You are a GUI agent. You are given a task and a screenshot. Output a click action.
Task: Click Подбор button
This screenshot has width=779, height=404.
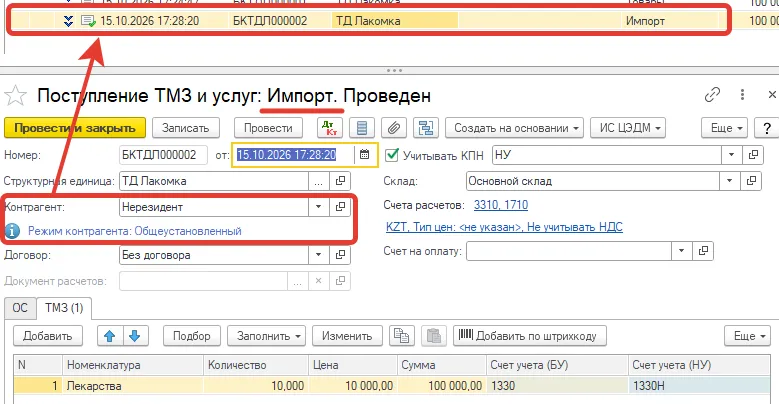click(x=192, y=336)
